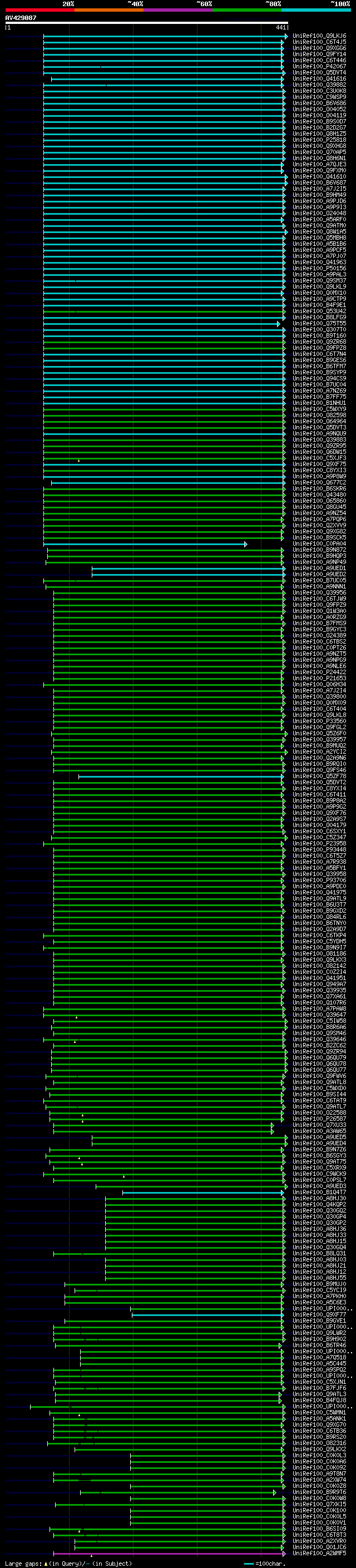Select the UniRef100_B9S0D7 label
356x1568 pixels.
click(319, 121)
